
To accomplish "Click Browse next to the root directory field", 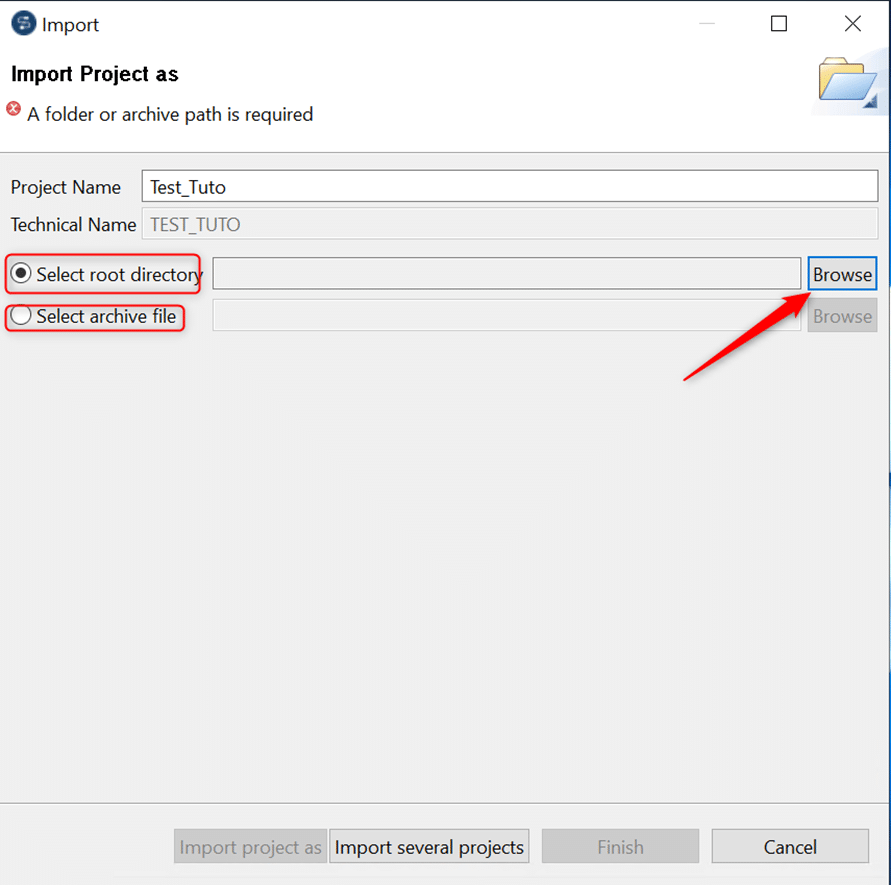I will pos(842,274).
